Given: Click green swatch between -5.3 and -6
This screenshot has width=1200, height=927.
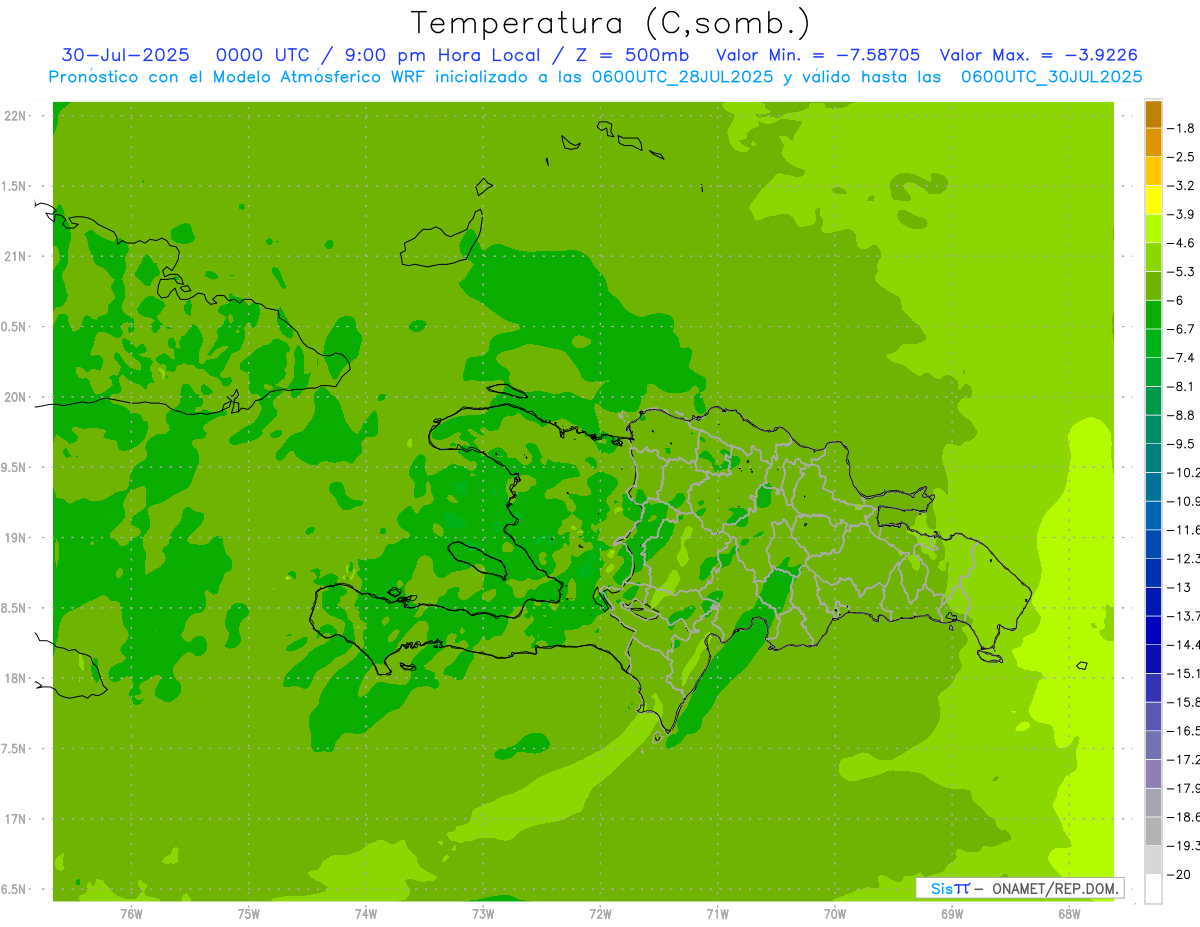Looking at the screenshot, I should [x=1154, y=286].
